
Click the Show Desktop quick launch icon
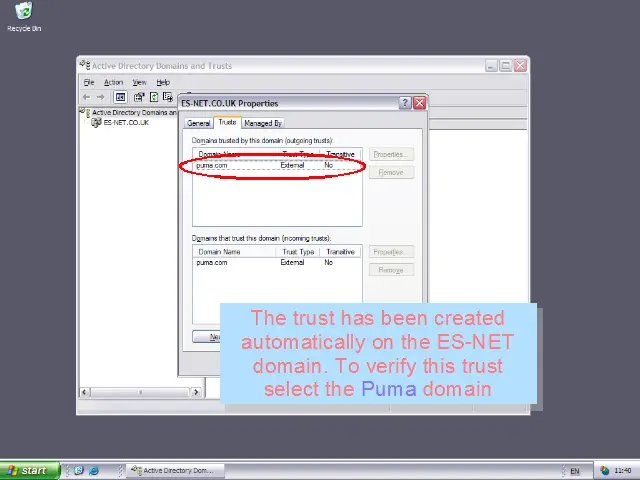pyautogui.click(x=79, y=471)
